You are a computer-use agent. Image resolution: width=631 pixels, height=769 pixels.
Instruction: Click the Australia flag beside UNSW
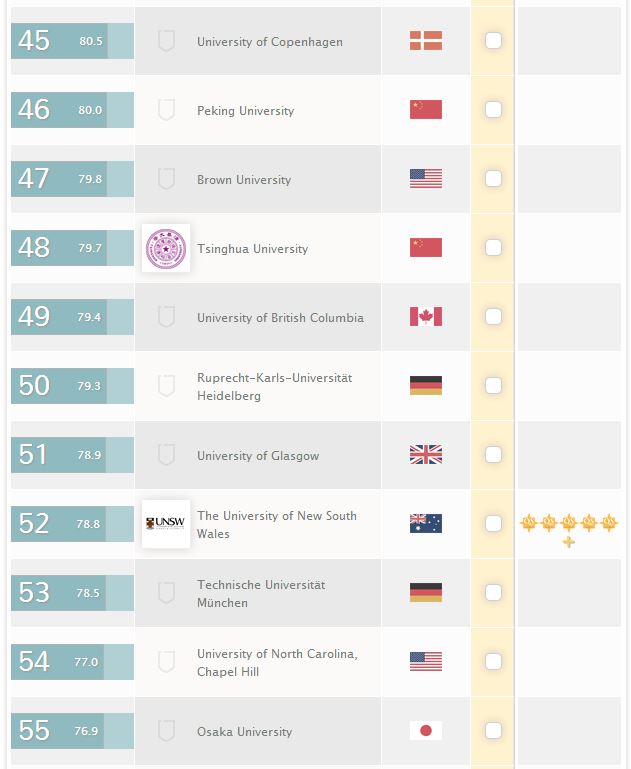pos(425,524)
